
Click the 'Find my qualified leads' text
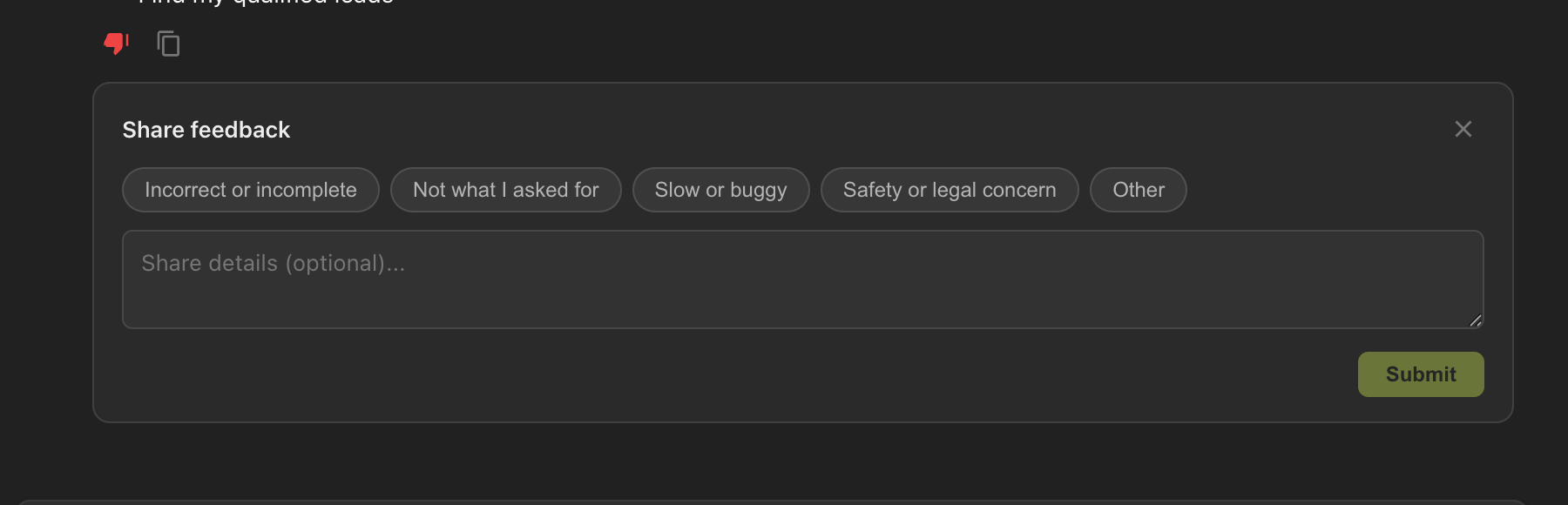(266, 3)
